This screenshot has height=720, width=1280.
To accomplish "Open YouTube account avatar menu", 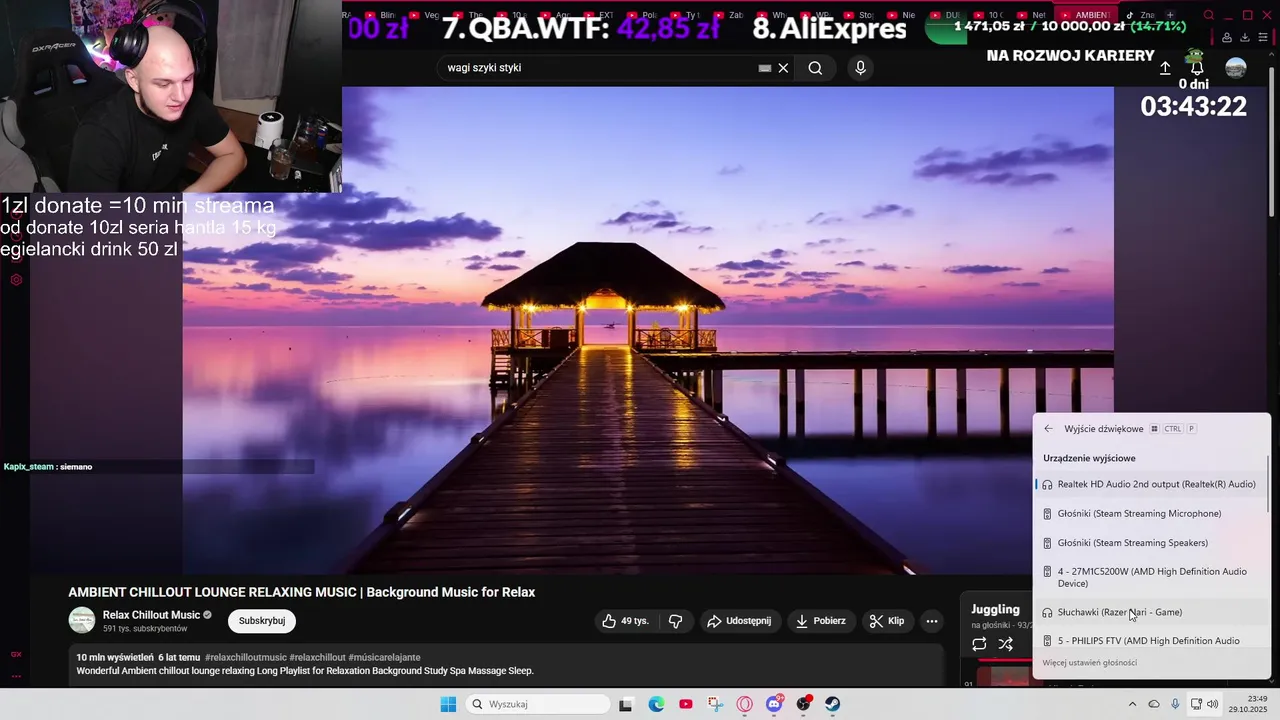I will tap(1236, 68).
